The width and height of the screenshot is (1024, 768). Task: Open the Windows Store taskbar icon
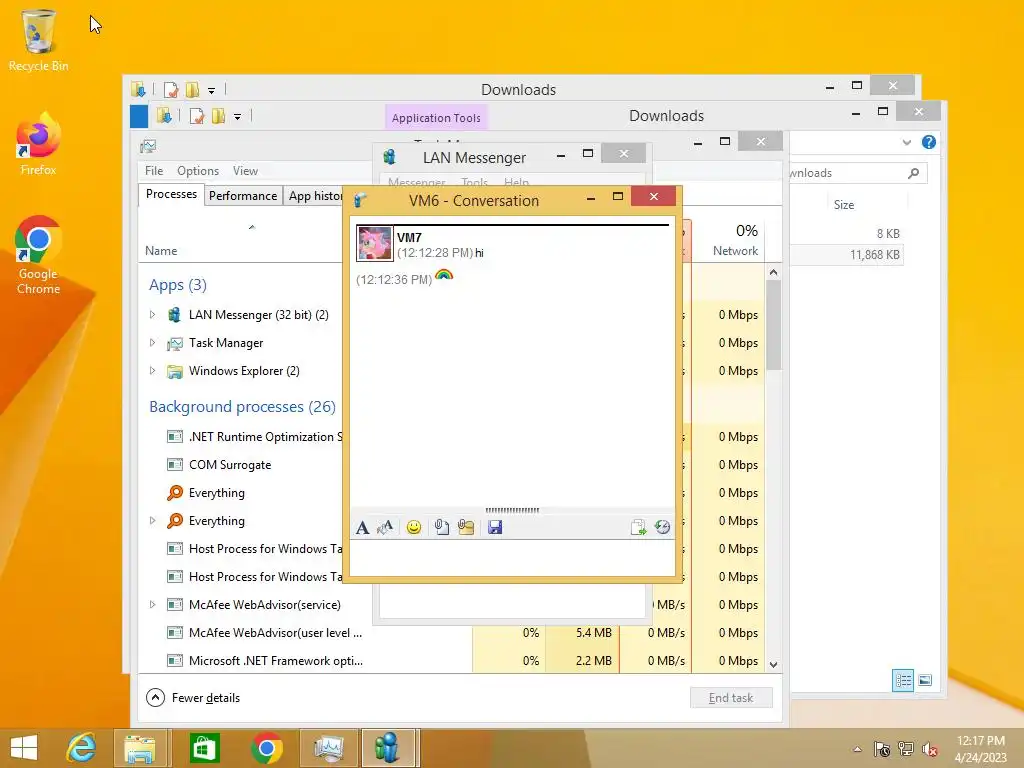click(204, 748)
